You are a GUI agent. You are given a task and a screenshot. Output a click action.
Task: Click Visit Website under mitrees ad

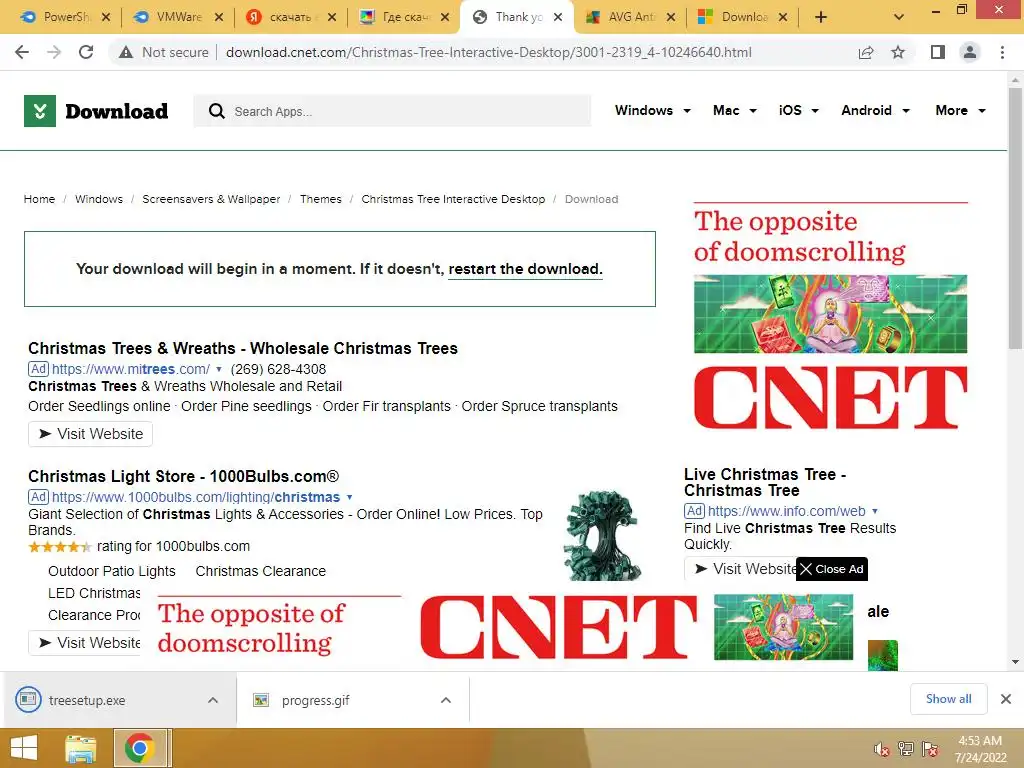[x=90, y=434]
